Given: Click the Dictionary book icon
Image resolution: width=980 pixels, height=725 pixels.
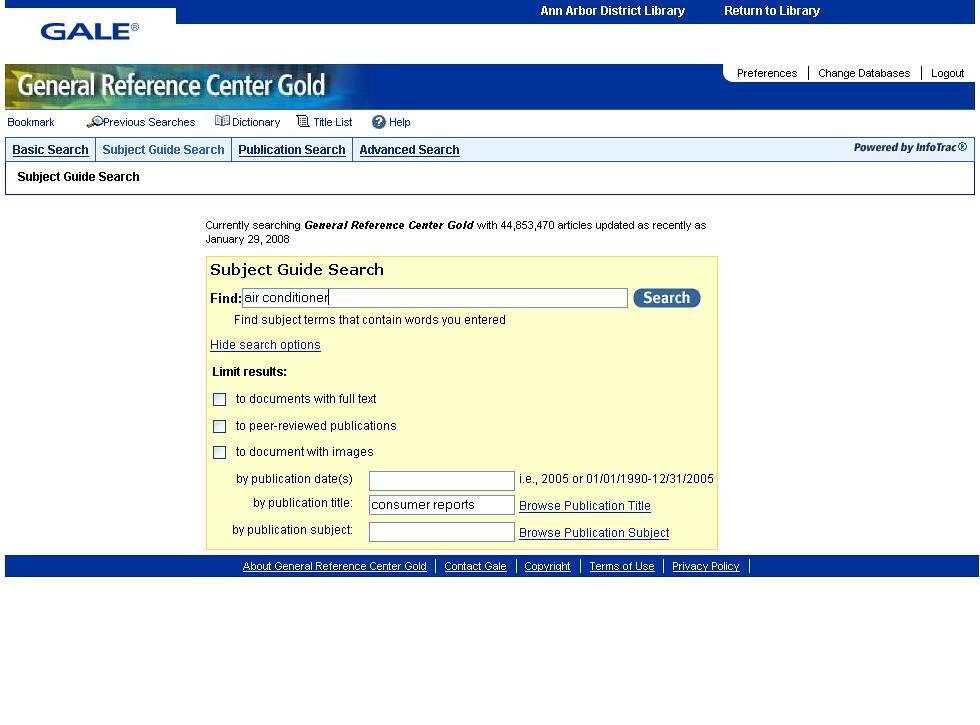Looking at the screenshot, I should click(222, 121).
